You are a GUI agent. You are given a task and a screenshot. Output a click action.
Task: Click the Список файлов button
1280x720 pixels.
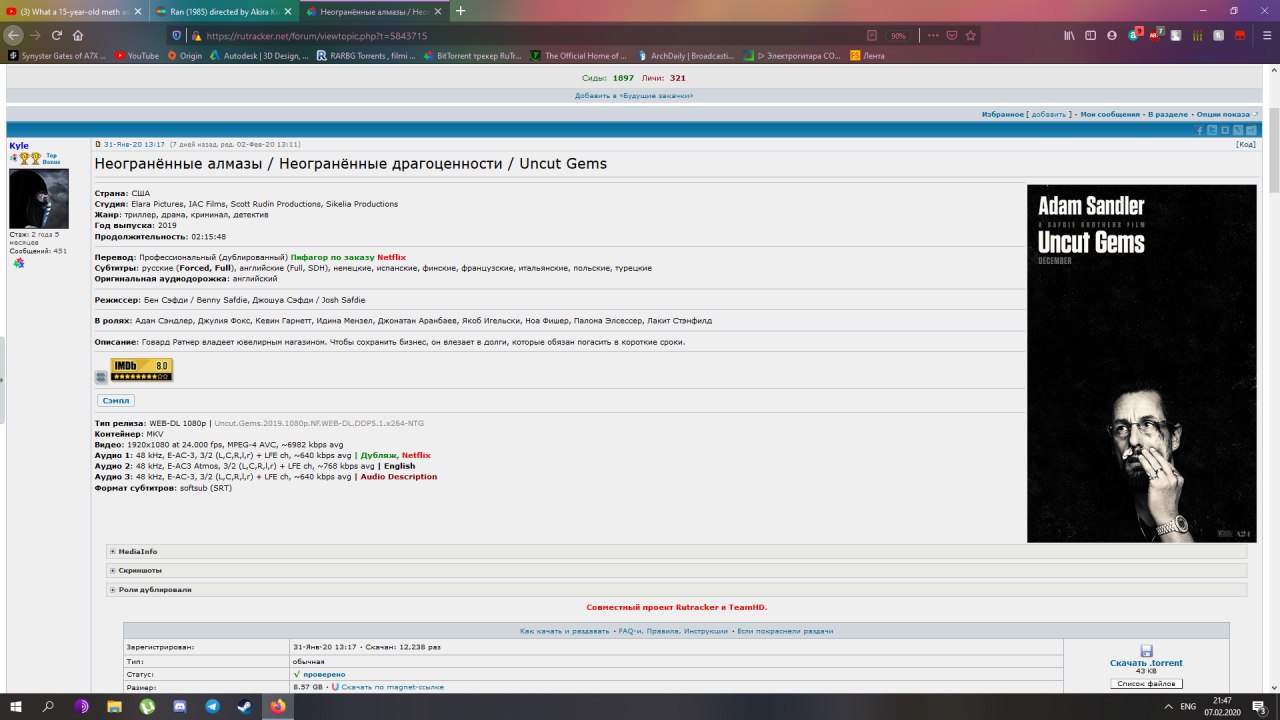[1146, 684]
